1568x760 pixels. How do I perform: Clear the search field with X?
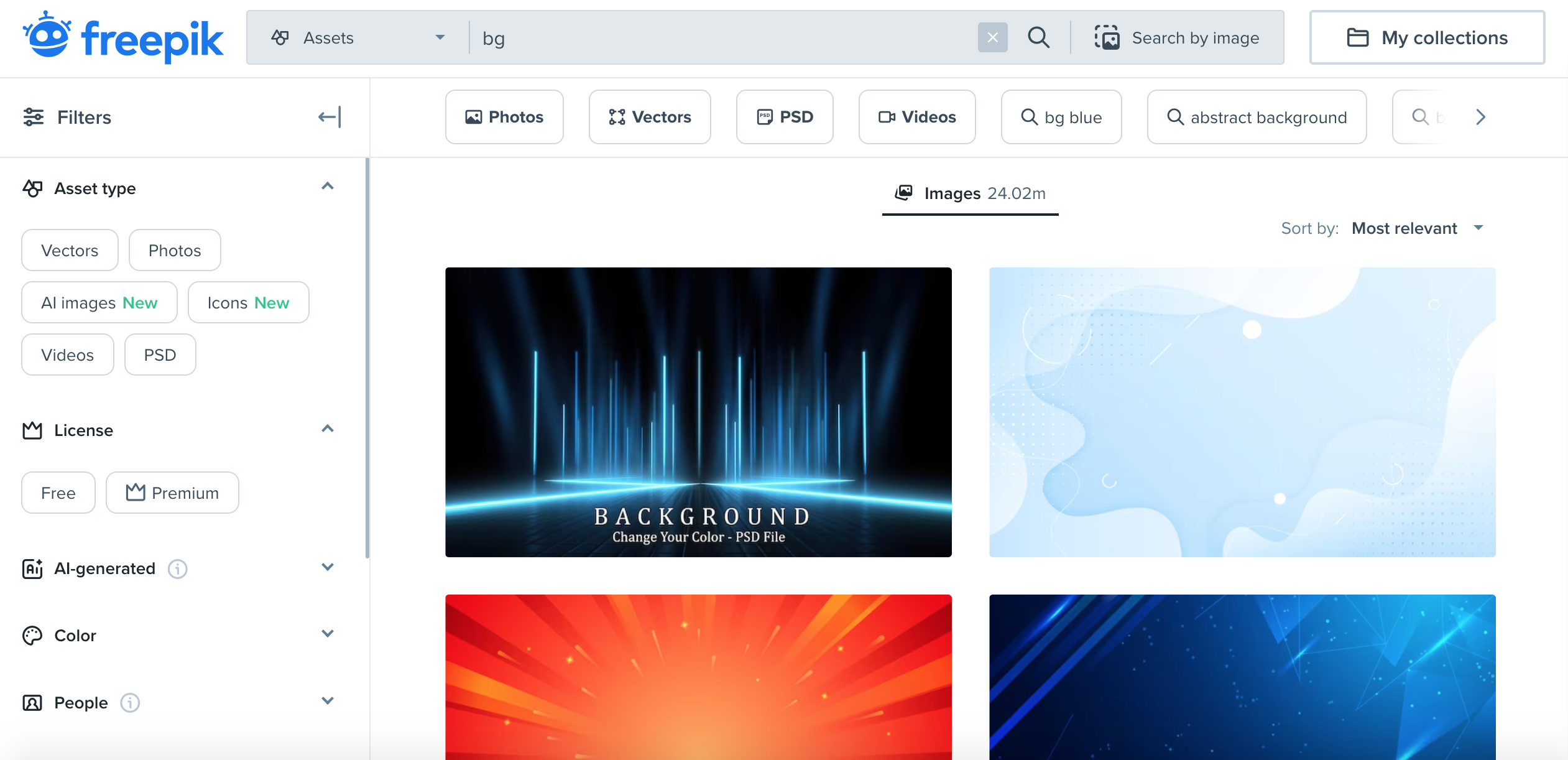coord(992,38)
